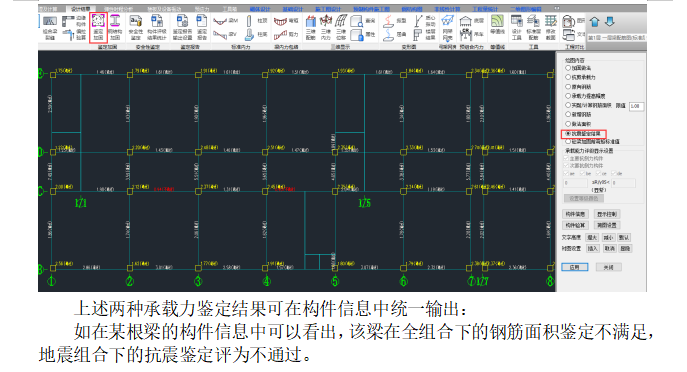This screenshot has height=372, width=687.
Task: Switch to the 设计结果 ribbon tab
Action: click(80, 9)
